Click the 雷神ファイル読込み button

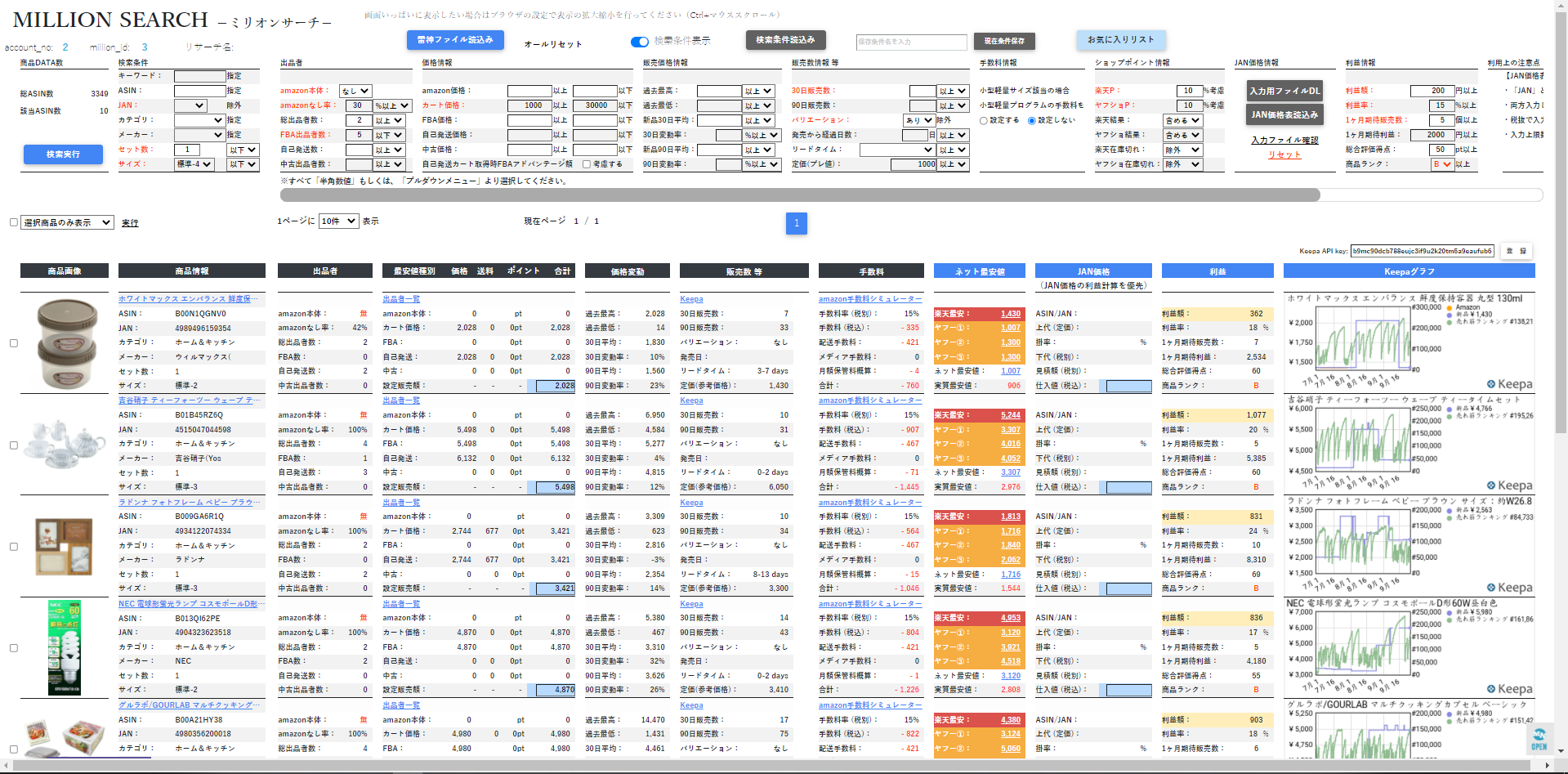(455, 40)
